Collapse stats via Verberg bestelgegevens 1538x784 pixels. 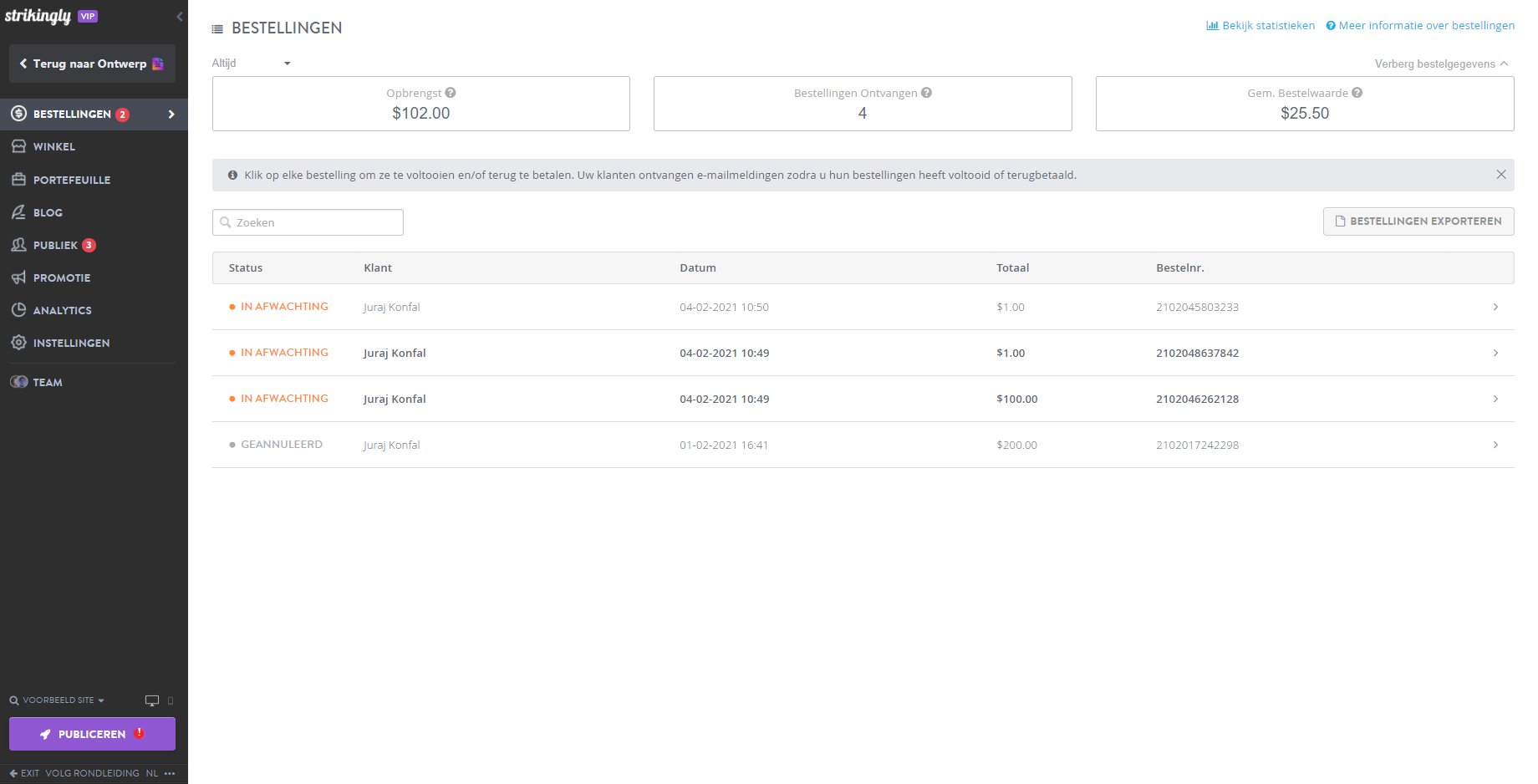coord(1440,64)
